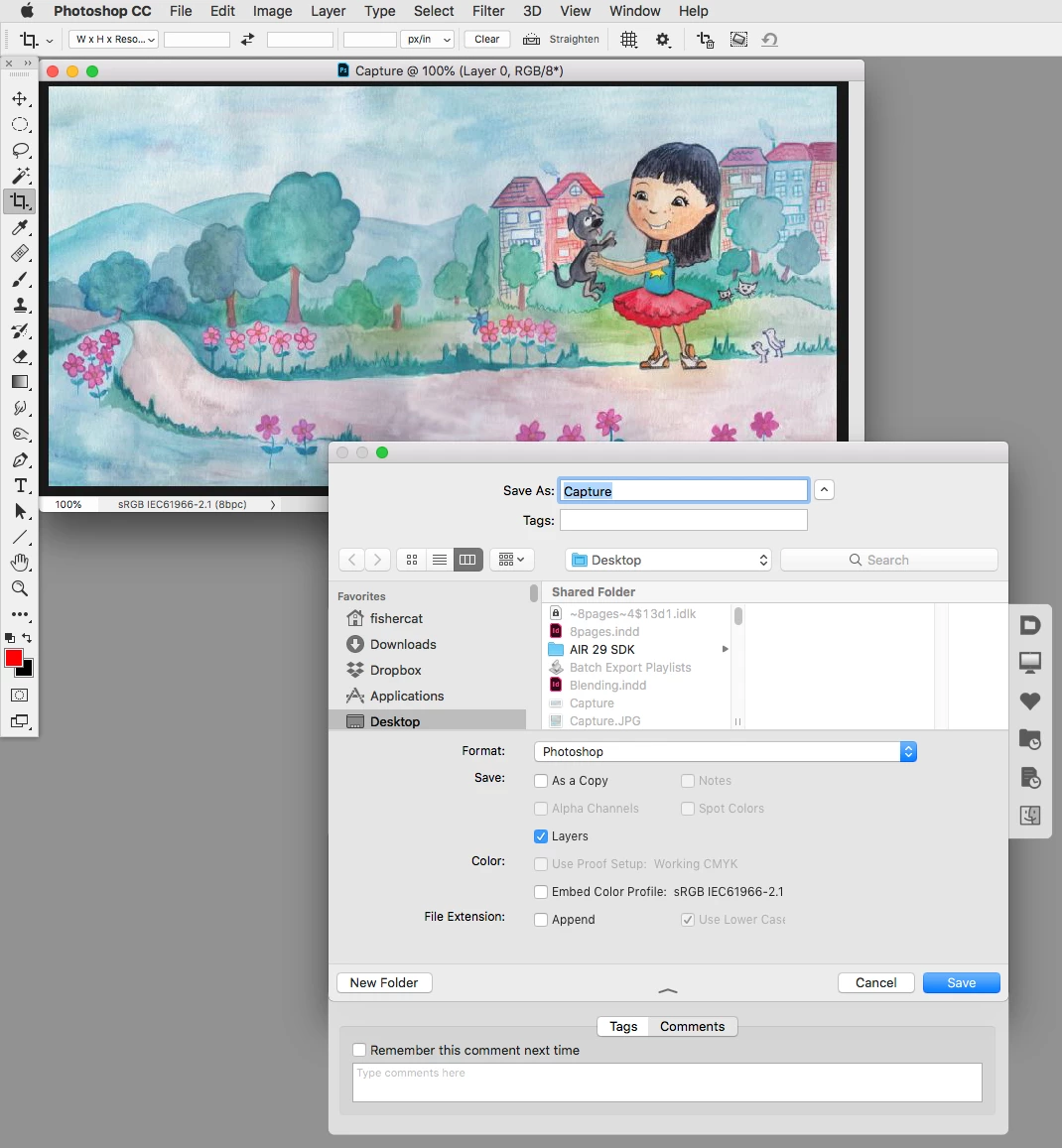Select the Path Selection tool

coord(19,511)
